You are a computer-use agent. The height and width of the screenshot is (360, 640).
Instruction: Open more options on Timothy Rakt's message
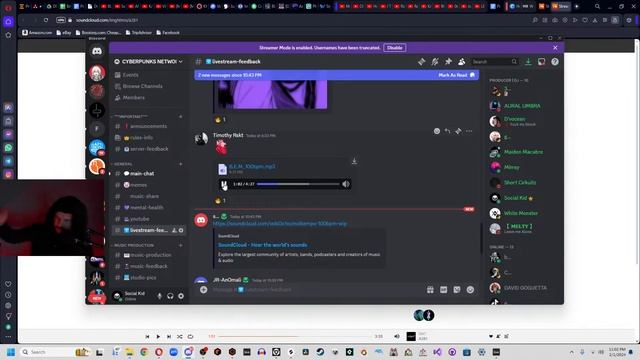[x=469, y=131]
